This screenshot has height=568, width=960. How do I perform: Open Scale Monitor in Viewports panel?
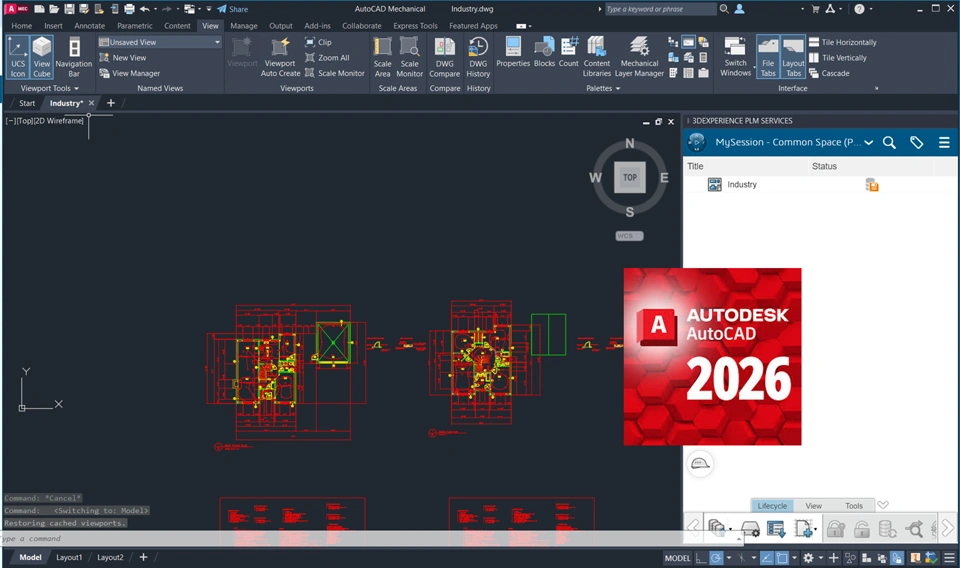[334, 73]
